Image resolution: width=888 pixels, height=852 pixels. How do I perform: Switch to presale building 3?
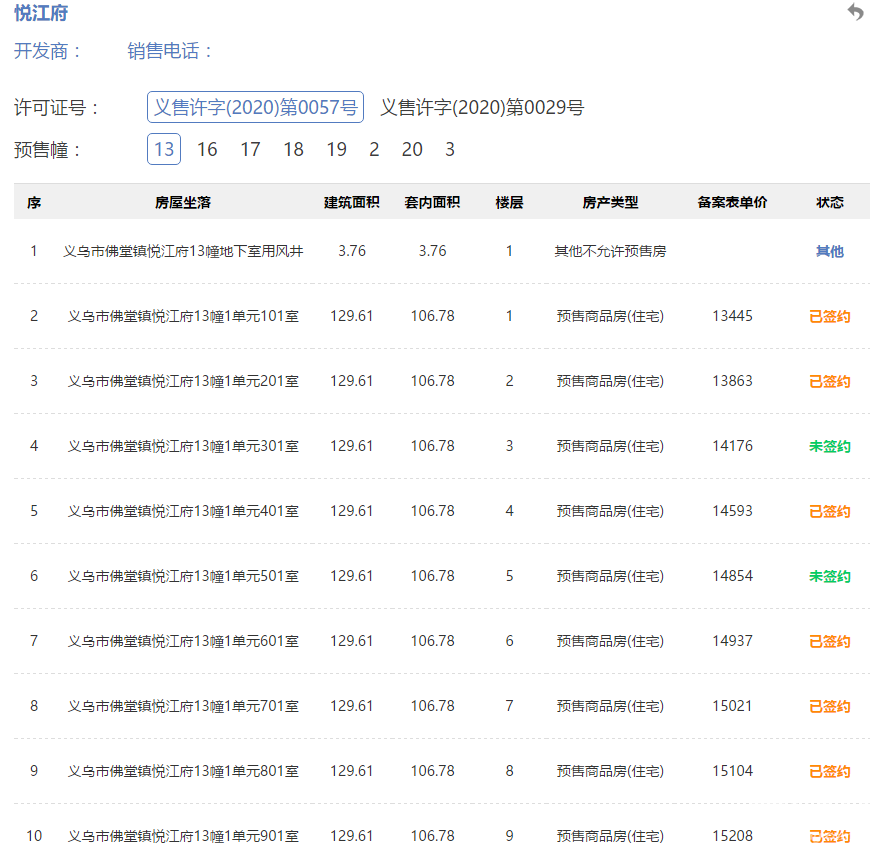coord(450,149)
